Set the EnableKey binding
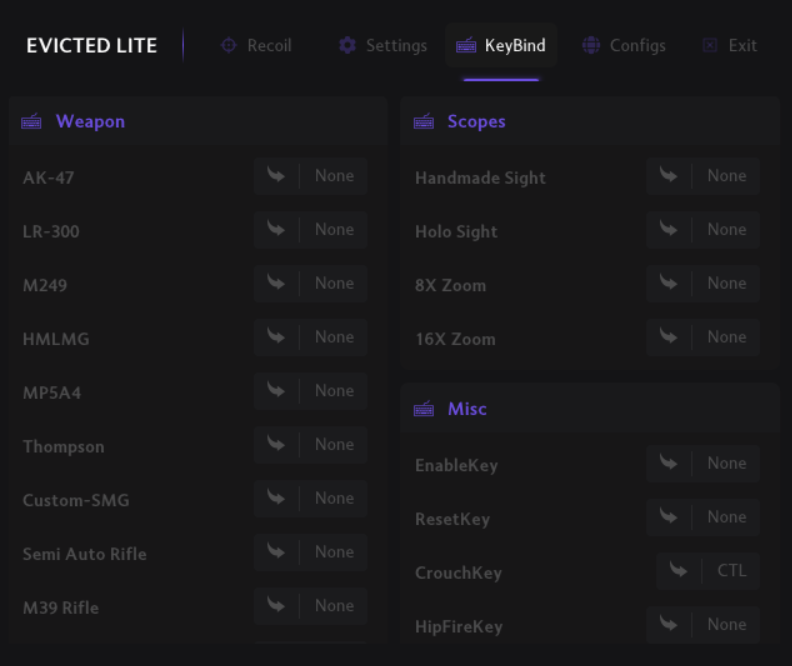792x666 pixels. click(x=703, y=464)
